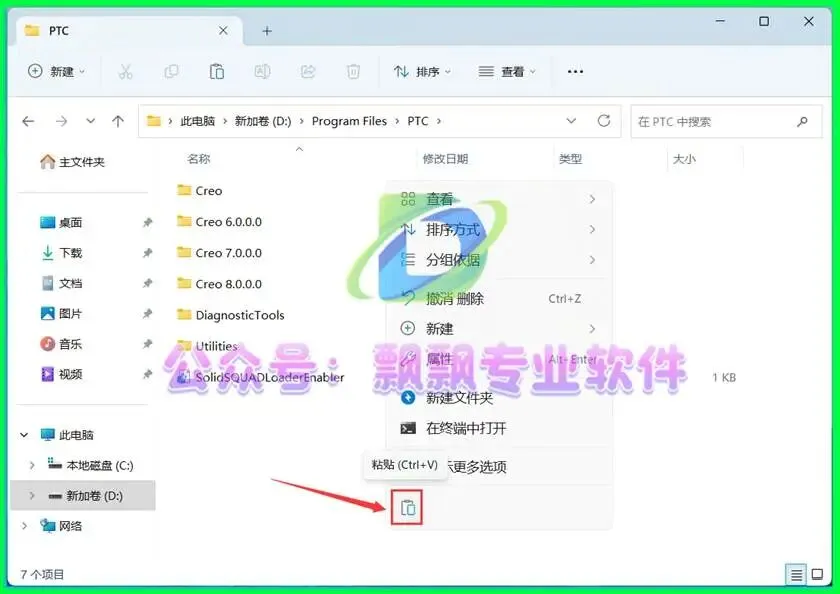Screen dimensions: 840x594
Task: Open 视频 in quick access
Action: tap(61, 374)
